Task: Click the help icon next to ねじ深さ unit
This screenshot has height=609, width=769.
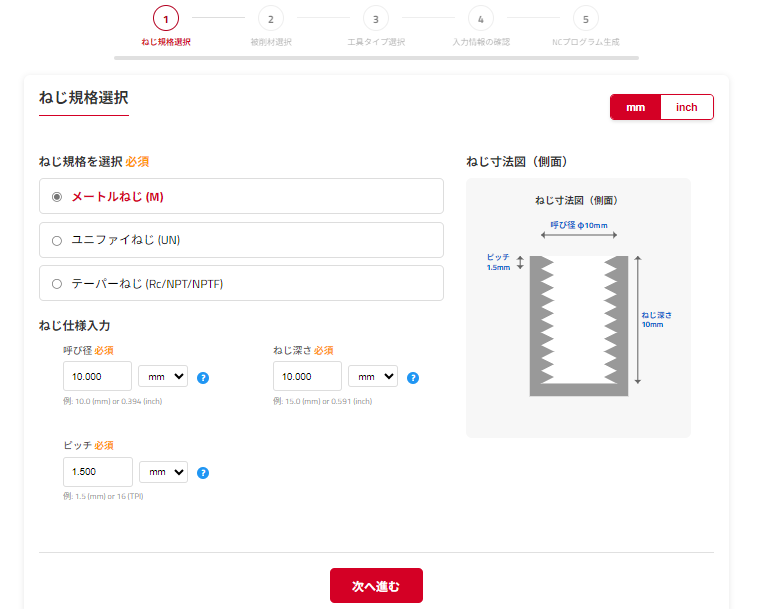Action: pos(413,378)
